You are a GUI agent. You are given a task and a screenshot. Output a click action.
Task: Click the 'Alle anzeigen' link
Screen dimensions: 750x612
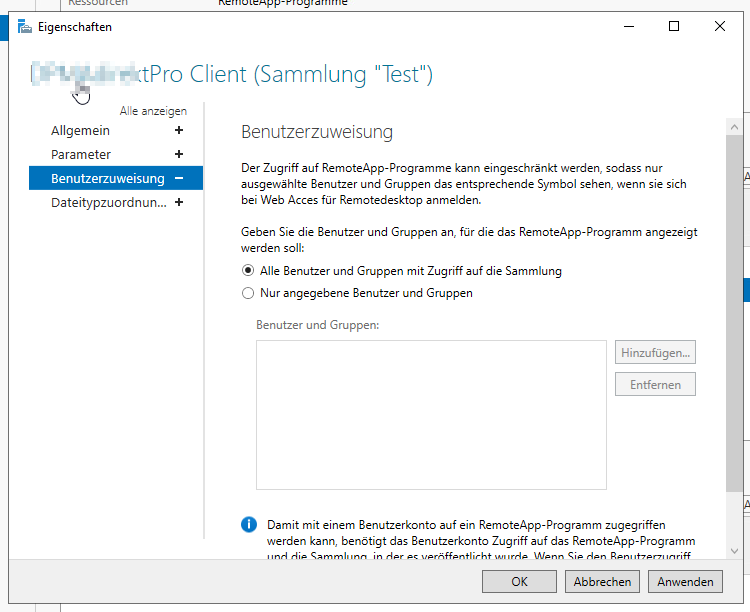pos(153,111)
